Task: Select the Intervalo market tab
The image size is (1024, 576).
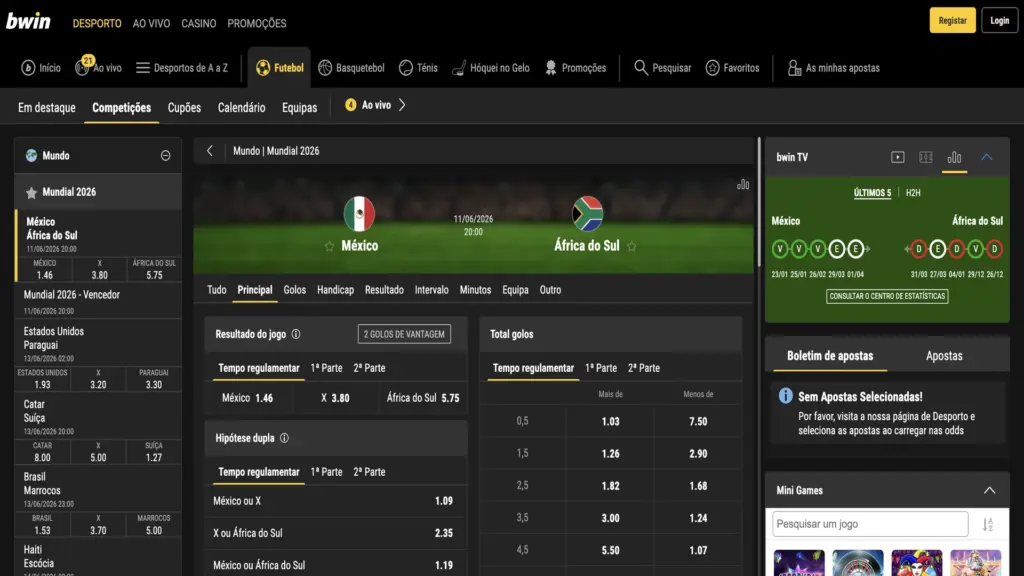Action: 432,290
